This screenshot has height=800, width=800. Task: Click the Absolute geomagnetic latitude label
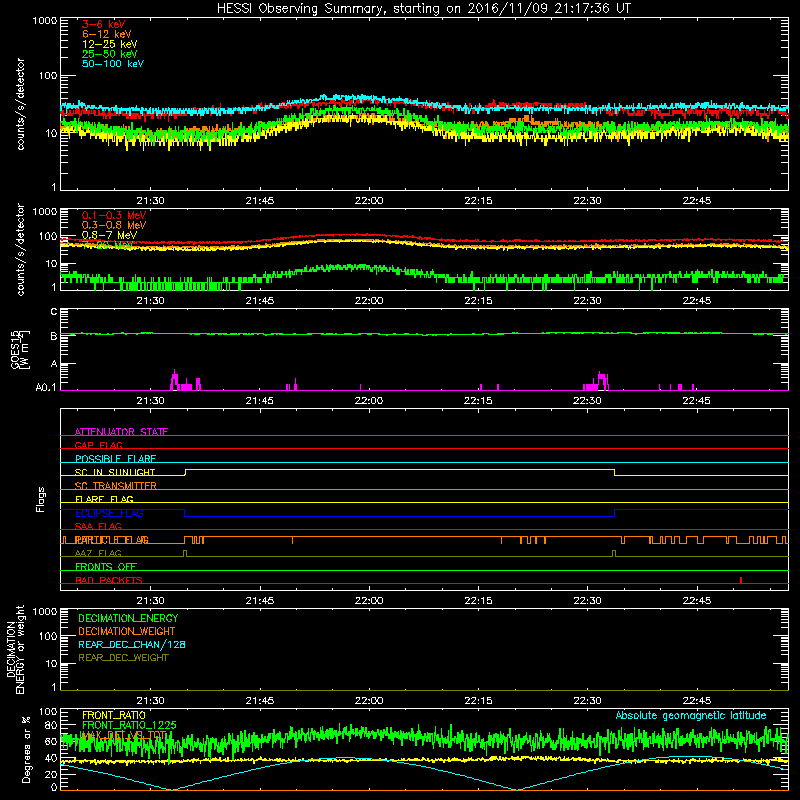click(x=691, y=716)
